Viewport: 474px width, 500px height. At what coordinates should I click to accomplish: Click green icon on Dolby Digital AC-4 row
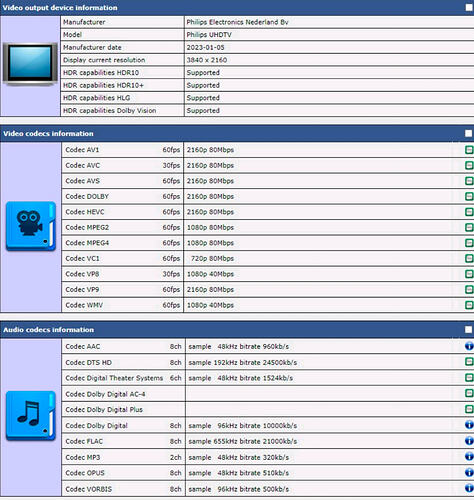coord(469,393)
